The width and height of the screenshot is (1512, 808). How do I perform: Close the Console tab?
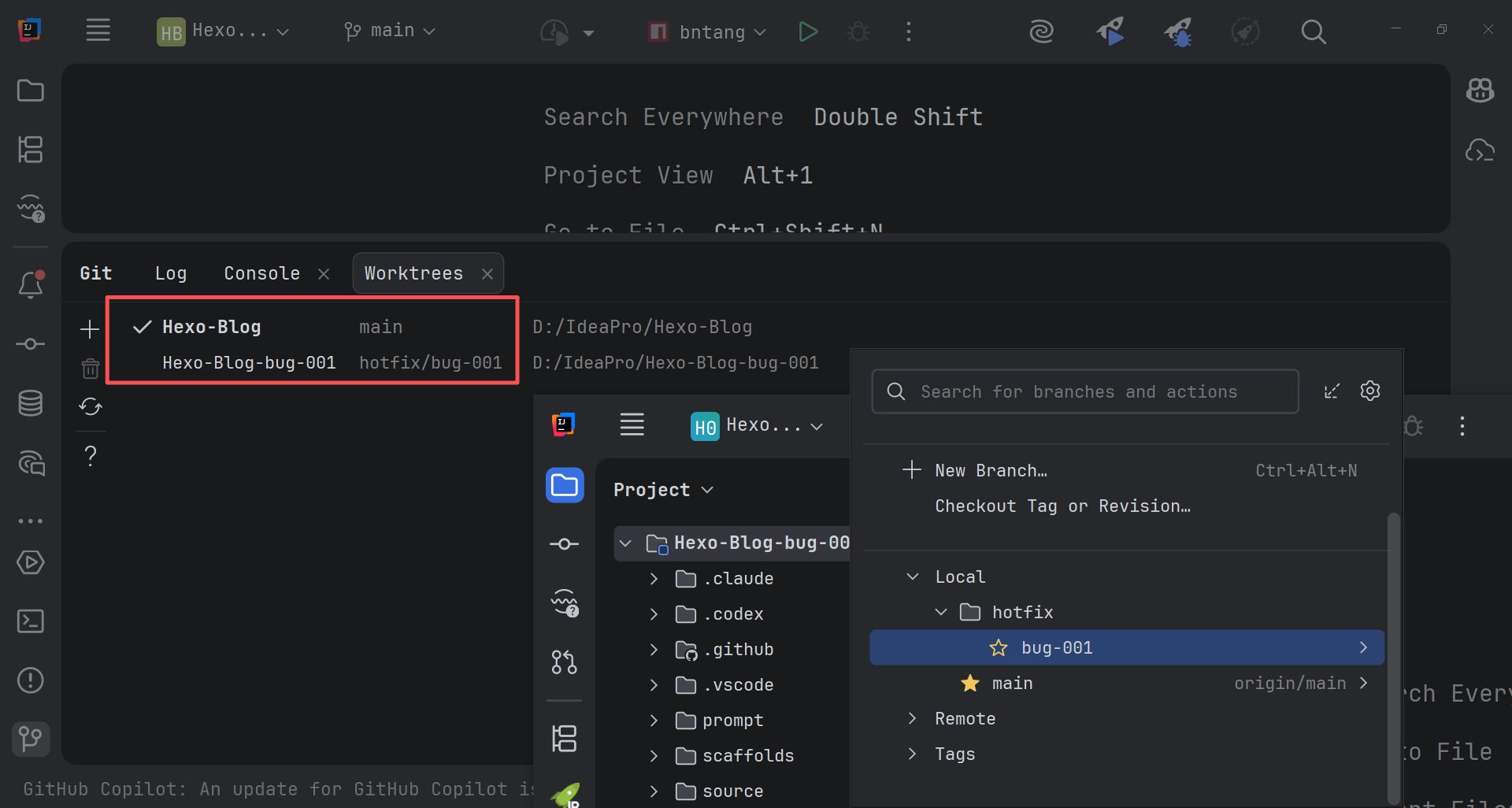324,274
